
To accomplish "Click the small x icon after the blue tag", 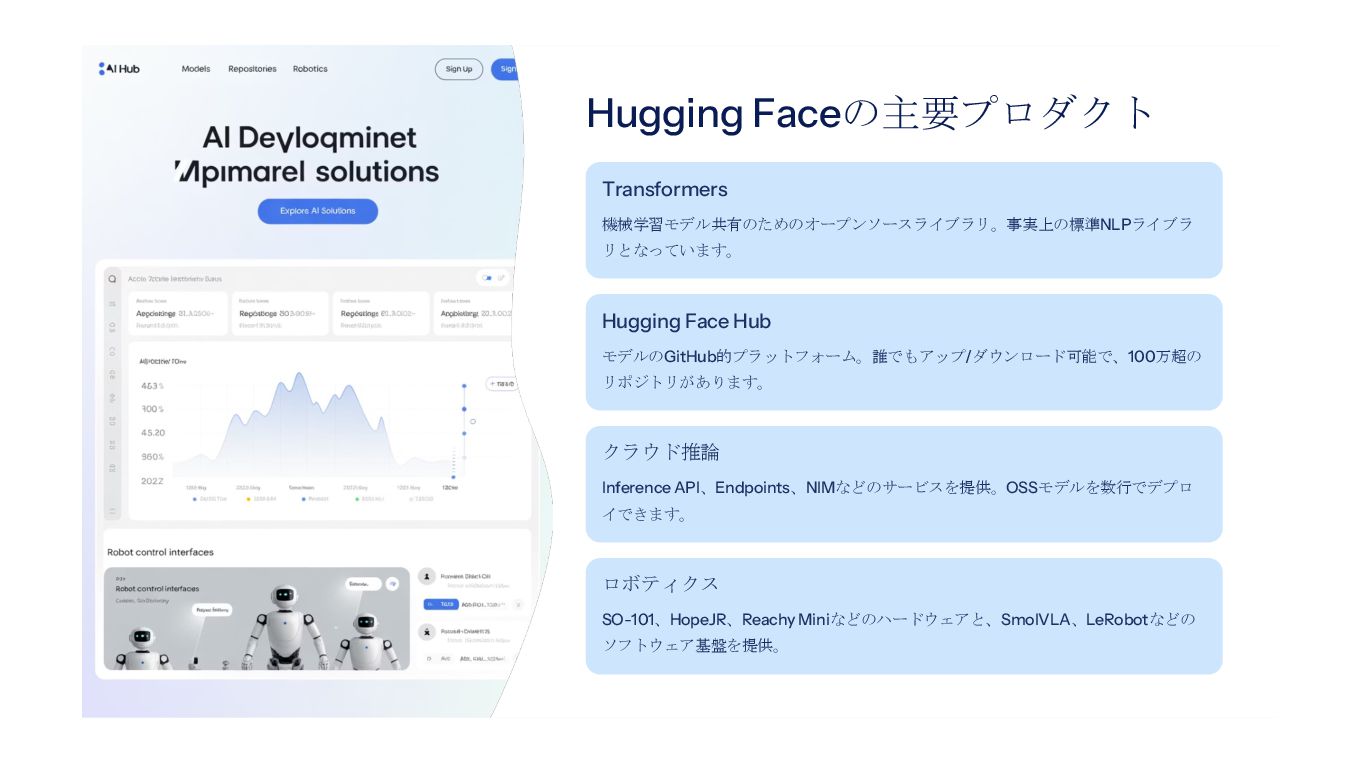I will pos(518,604).
